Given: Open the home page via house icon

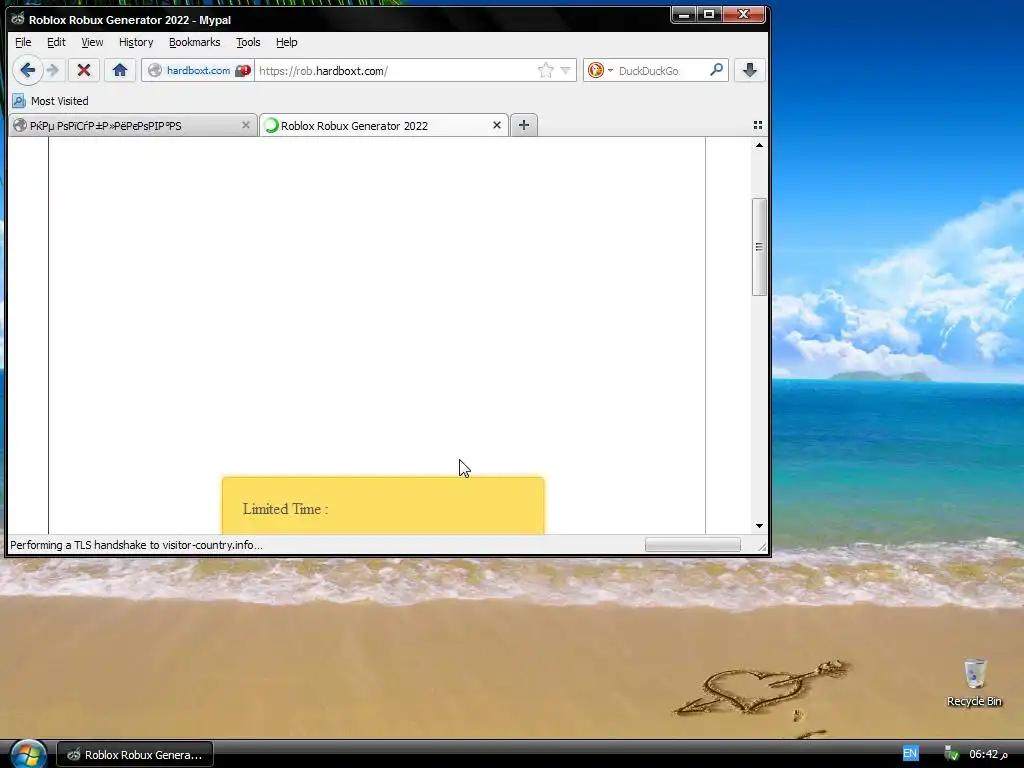Looking at the screenshot, I should pyautogui.click(x=120, y=70).
